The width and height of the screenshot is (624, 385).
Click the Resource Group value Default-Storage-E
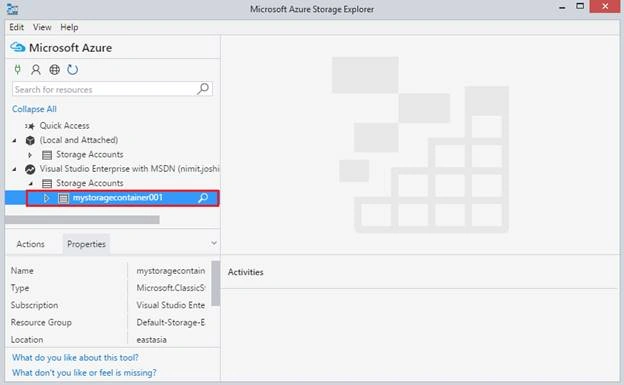click(x=171, y=322)
